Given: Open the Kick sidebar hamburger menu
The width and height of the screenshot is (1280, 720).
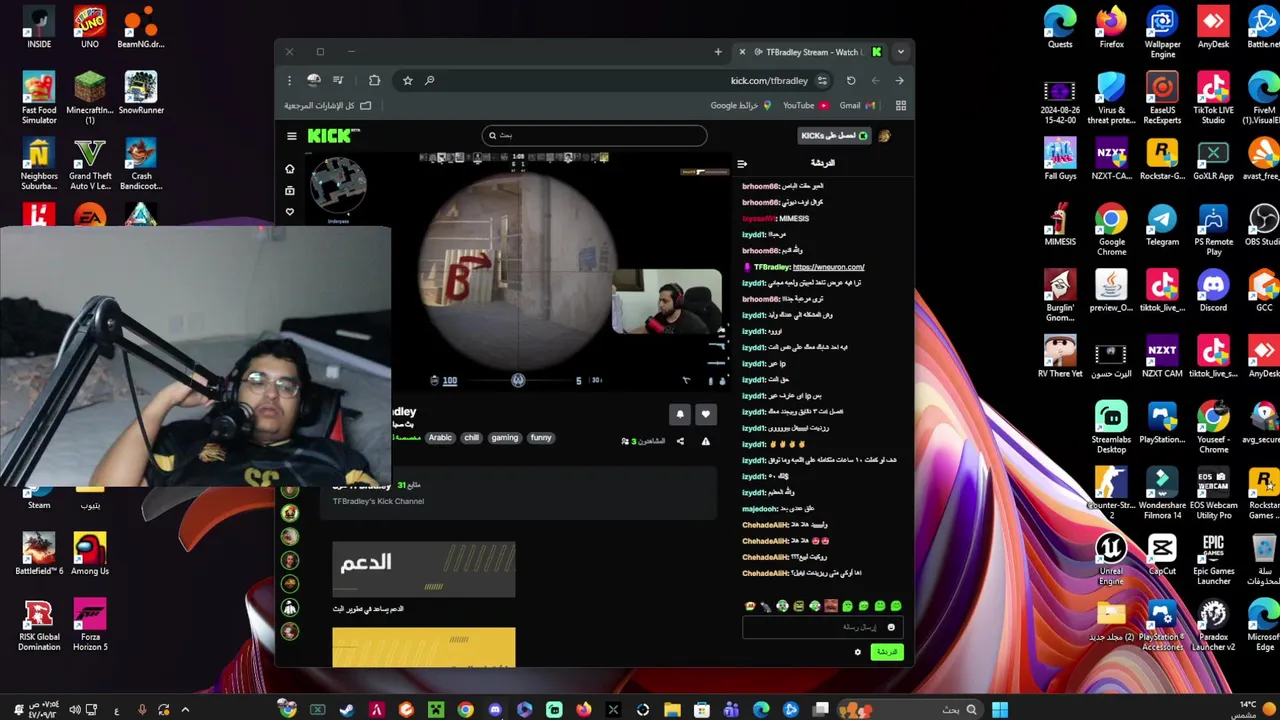Looking at the screenshot, I should tap(291, 136).
